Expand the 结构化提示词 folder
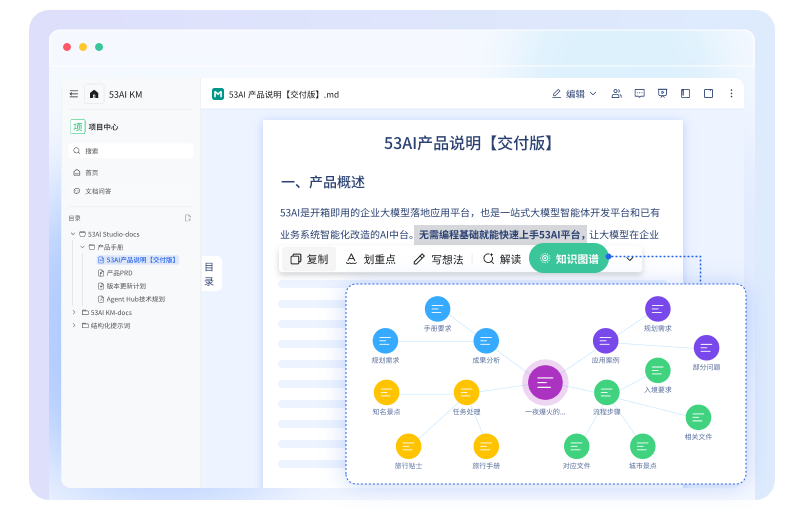 pos(73,325)
